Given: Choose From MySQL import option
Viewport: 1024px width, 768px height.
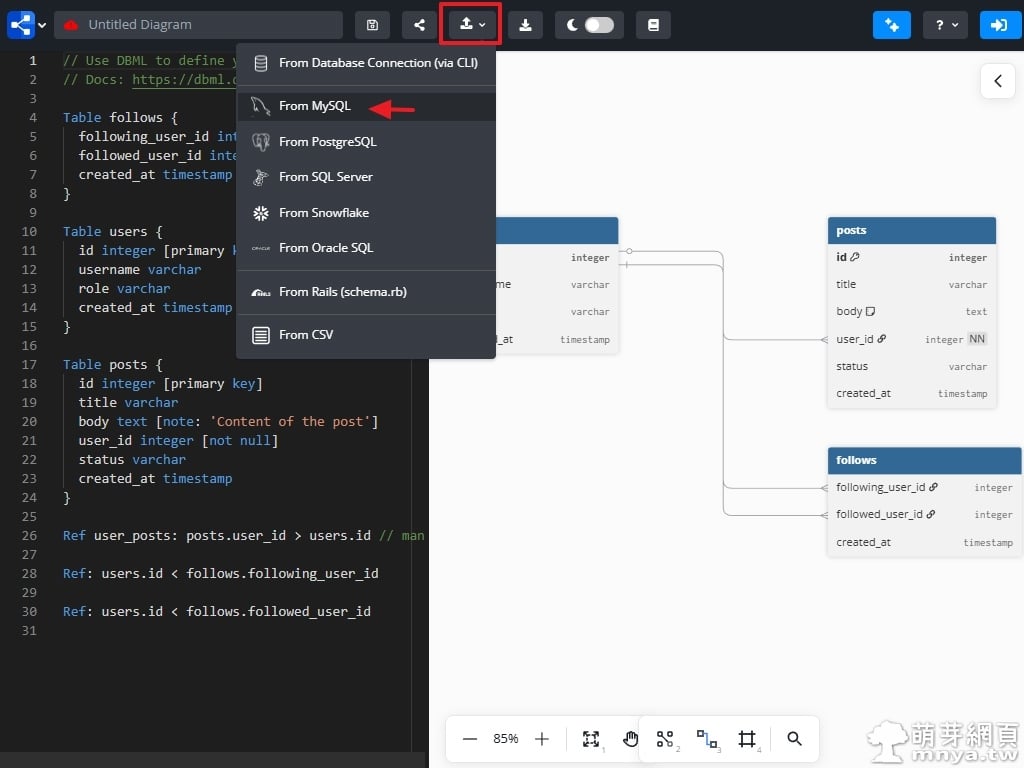Looking at the screenshot, I should pyautogui.click(x=315, y=106).
